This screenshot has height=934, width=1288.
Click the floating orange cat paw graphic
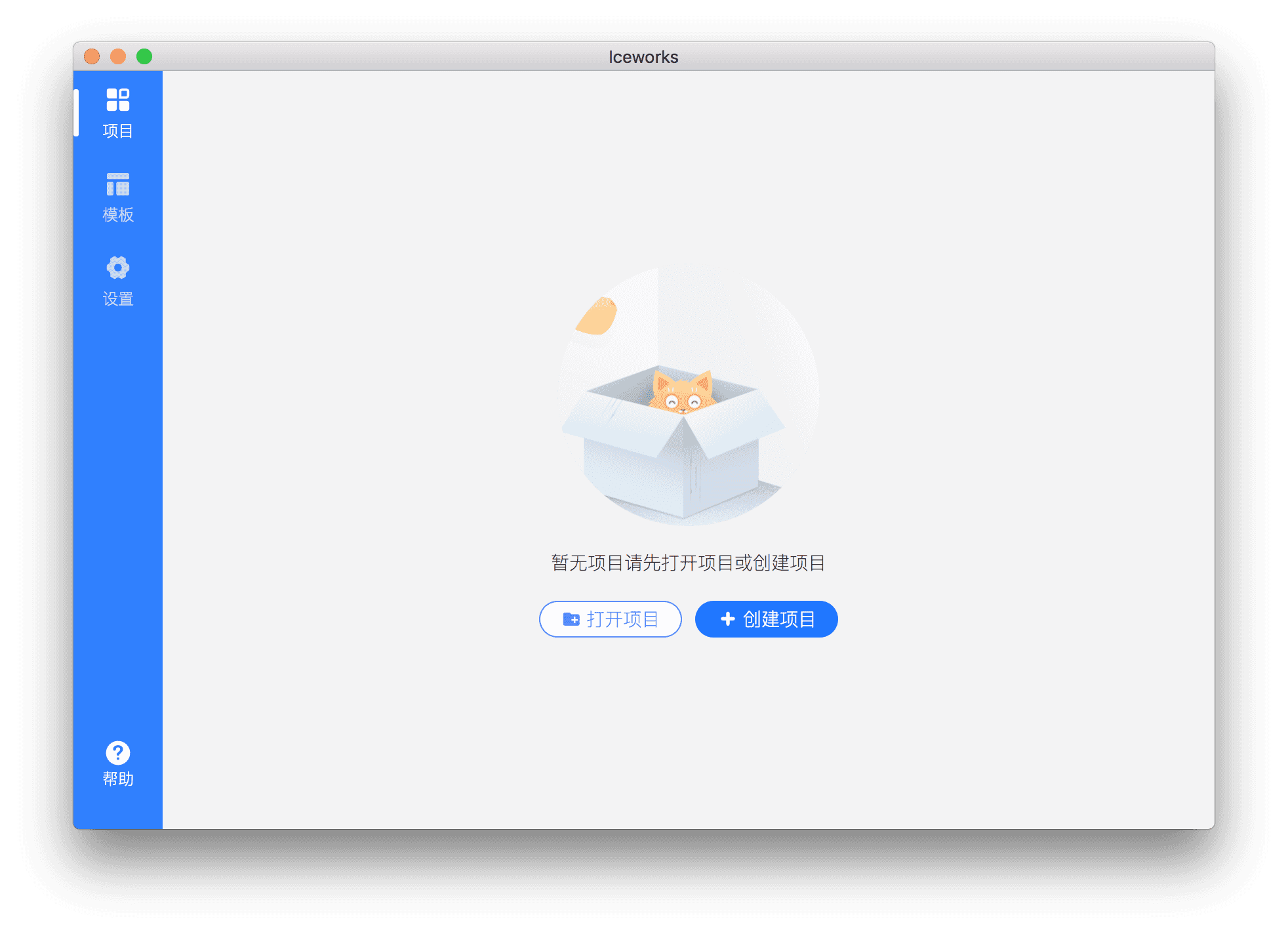click(597, 317)
